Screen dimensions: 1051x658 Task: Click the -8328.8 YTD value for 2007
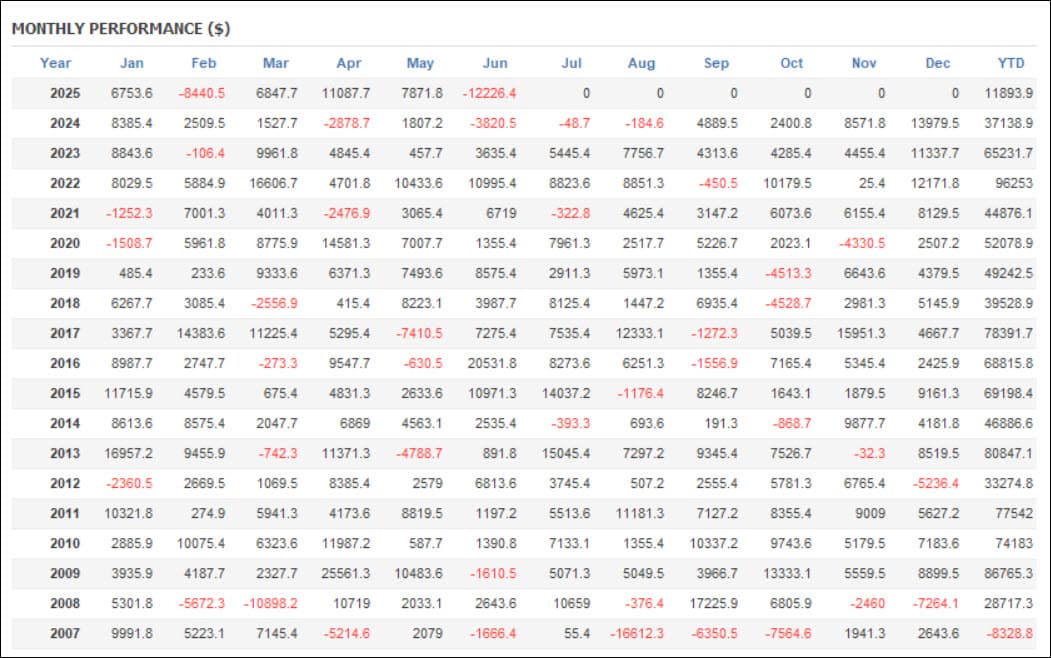point(1009,633)
